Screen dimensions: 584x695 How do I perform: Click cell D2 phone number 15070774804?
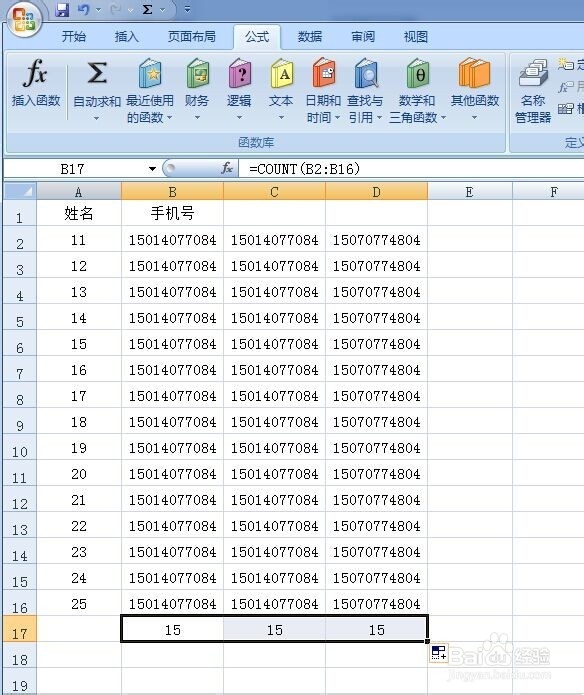point(377,239)
